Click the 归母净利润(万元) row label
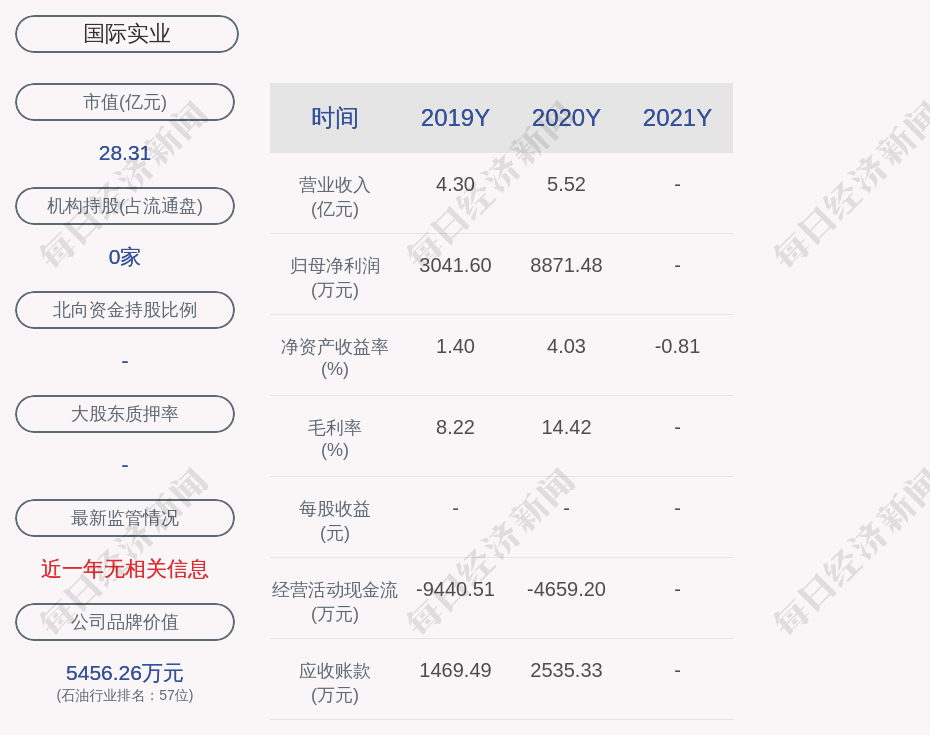The image size is (930, 735). click(335, 278)
